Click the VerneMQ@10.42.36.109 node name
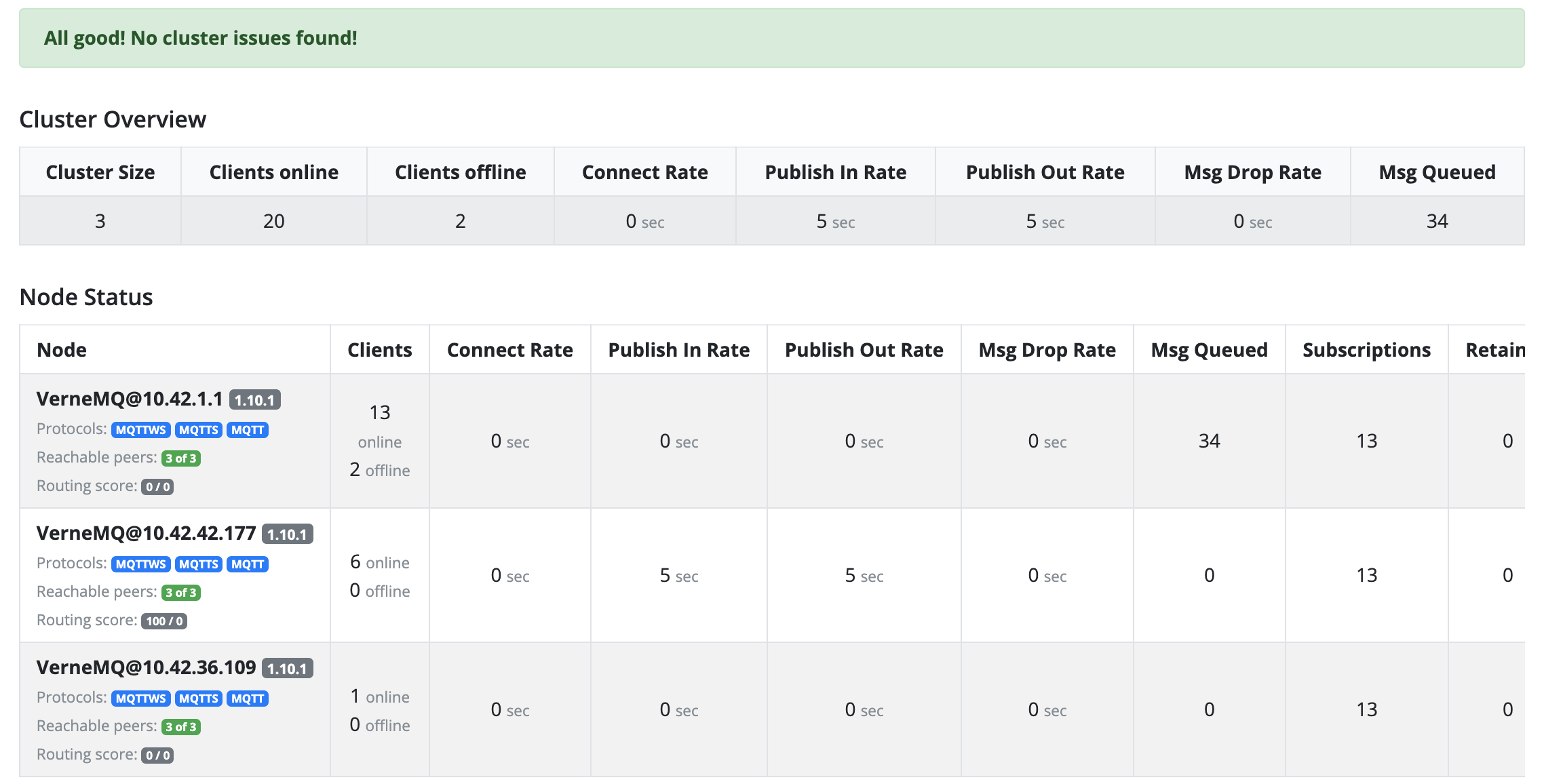The image size is (1544, 784). pyautogui.click(x=147, y=667)
